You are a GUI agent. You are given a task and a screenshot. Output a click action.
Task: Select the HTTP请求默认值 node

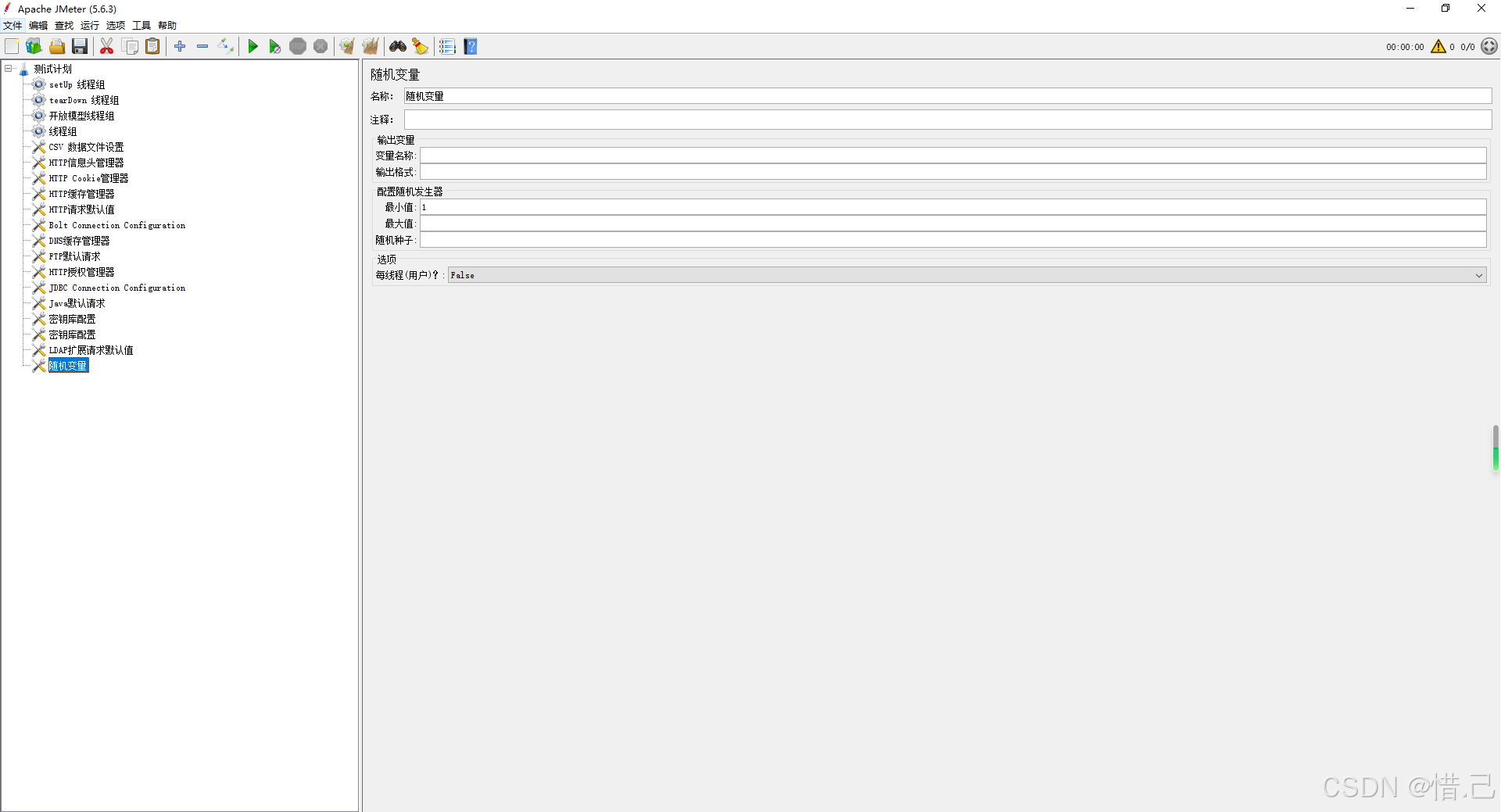[81, 209]
